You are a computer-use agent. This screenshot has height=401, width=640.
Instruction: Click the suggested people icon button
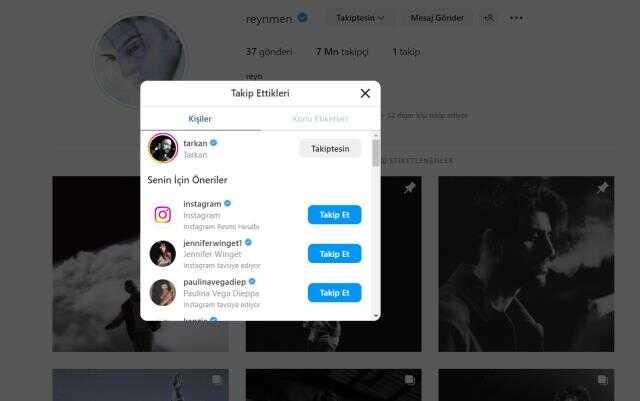(x=488, y=18)
